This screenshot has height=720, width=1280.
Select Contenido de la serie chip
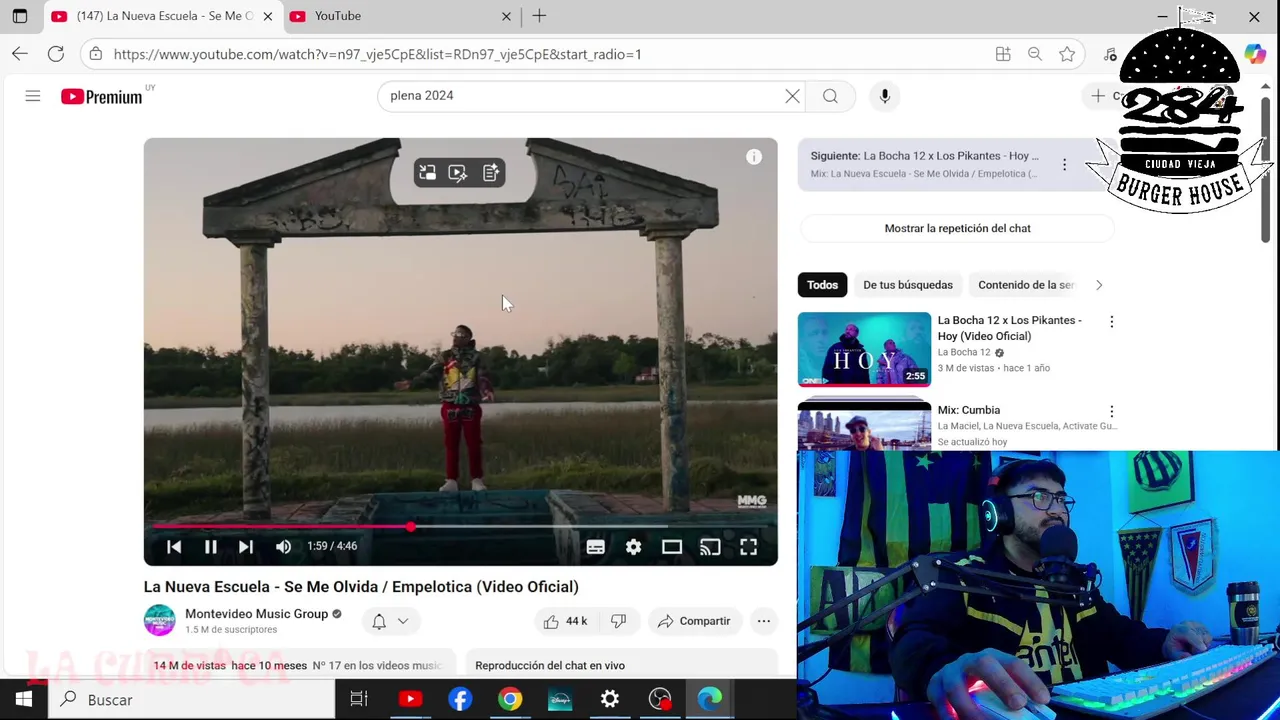tap(1025, 285)
